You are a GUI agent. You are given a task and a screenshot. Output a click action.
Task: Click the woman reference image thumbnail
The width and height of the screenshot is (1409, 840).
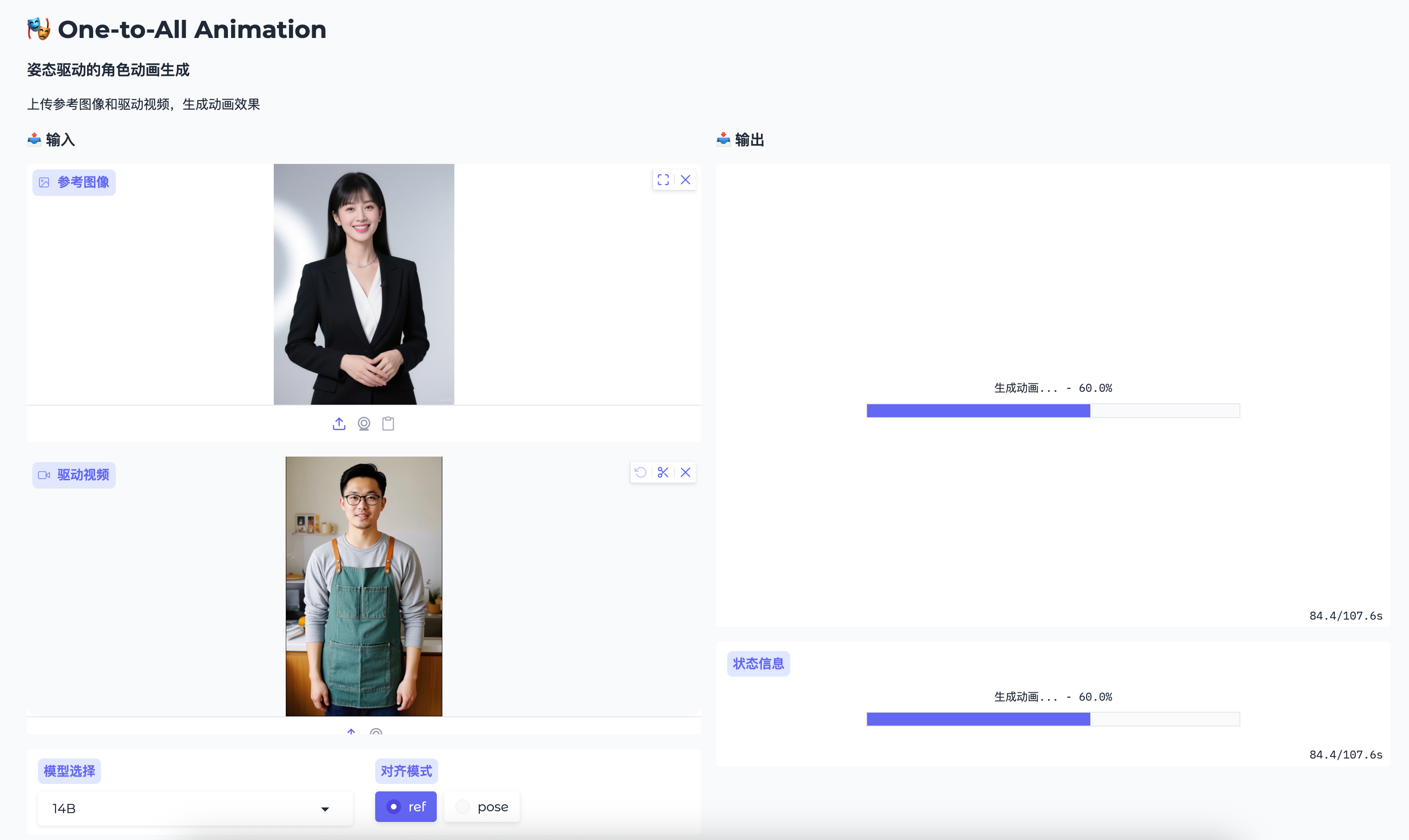click(364, 284)
